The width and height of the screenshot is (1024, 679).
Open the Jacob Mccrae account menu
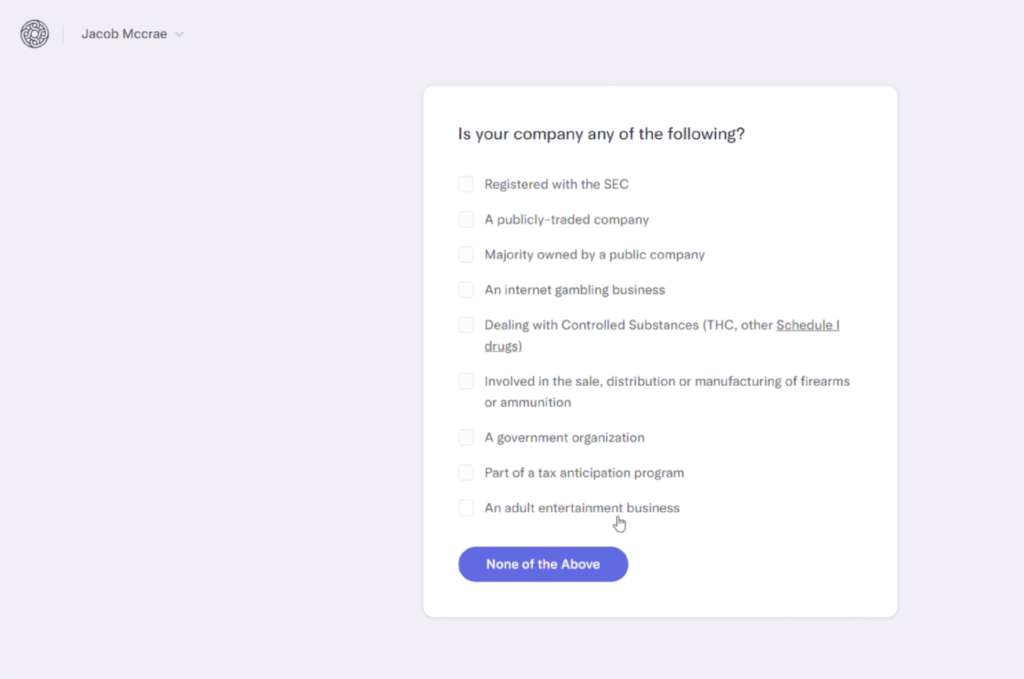pos(126,34)
